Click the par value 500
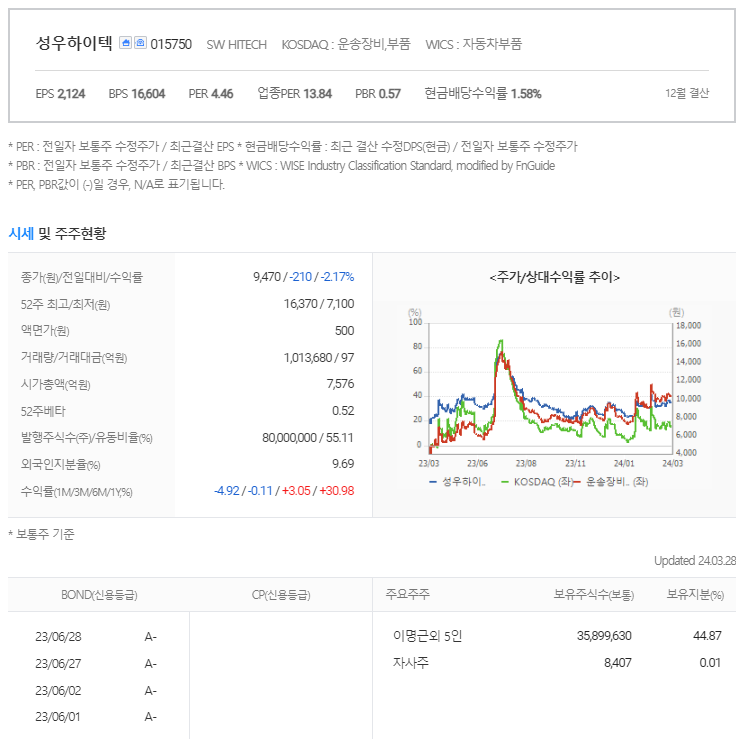 tap(345, 330)
